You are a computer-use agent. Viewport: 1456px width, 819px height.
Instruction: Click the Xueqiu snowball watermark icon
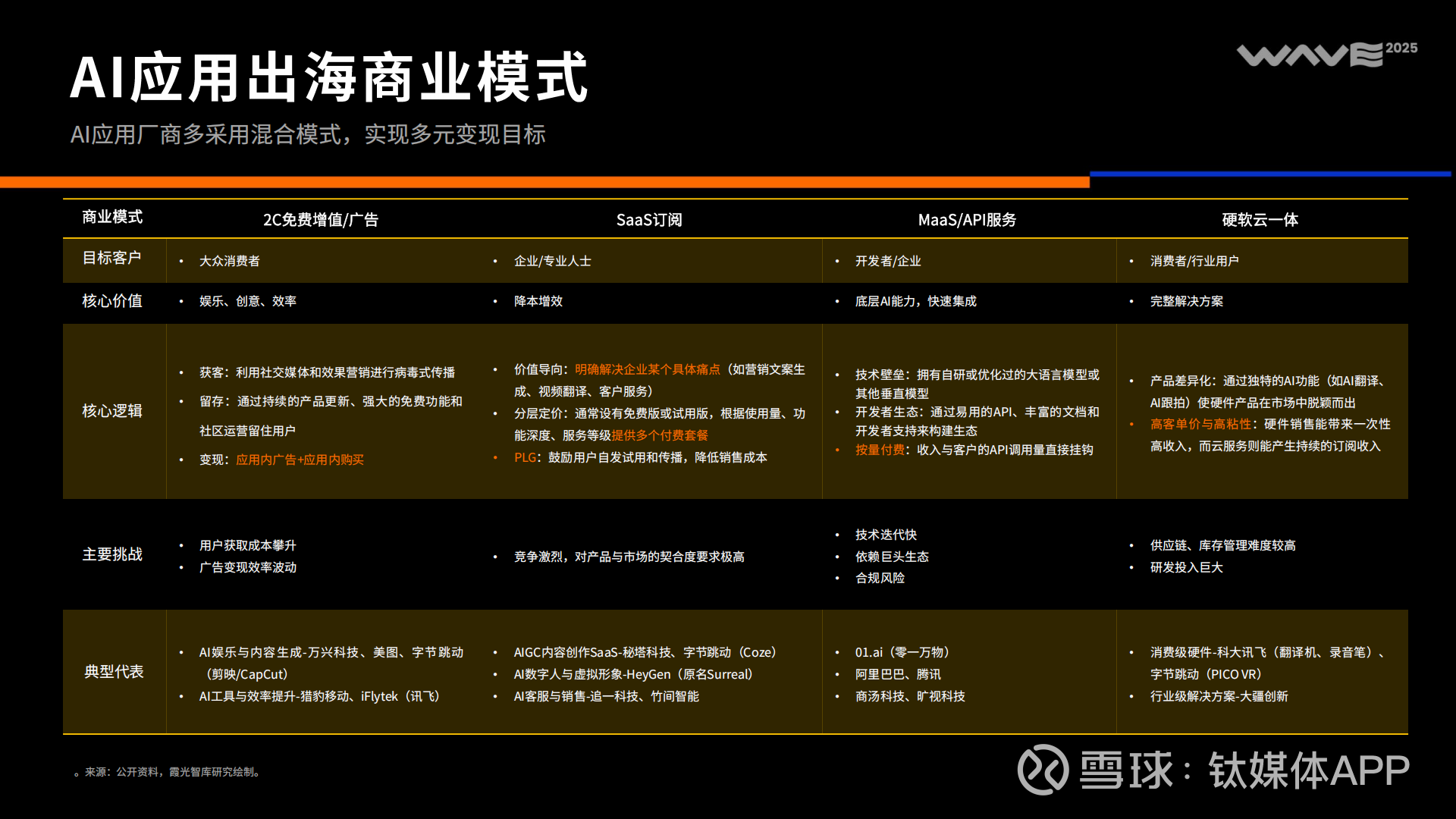[x=1043, y=769]
